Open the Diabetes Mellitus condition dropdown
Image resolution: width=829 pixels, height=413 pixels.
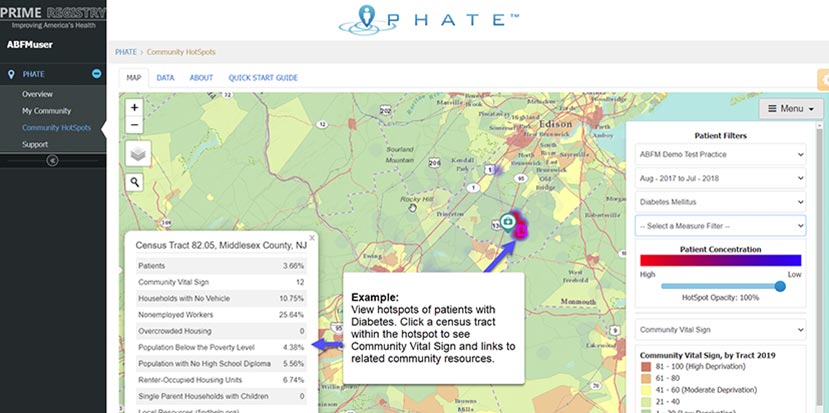click(x=721, y=202)
